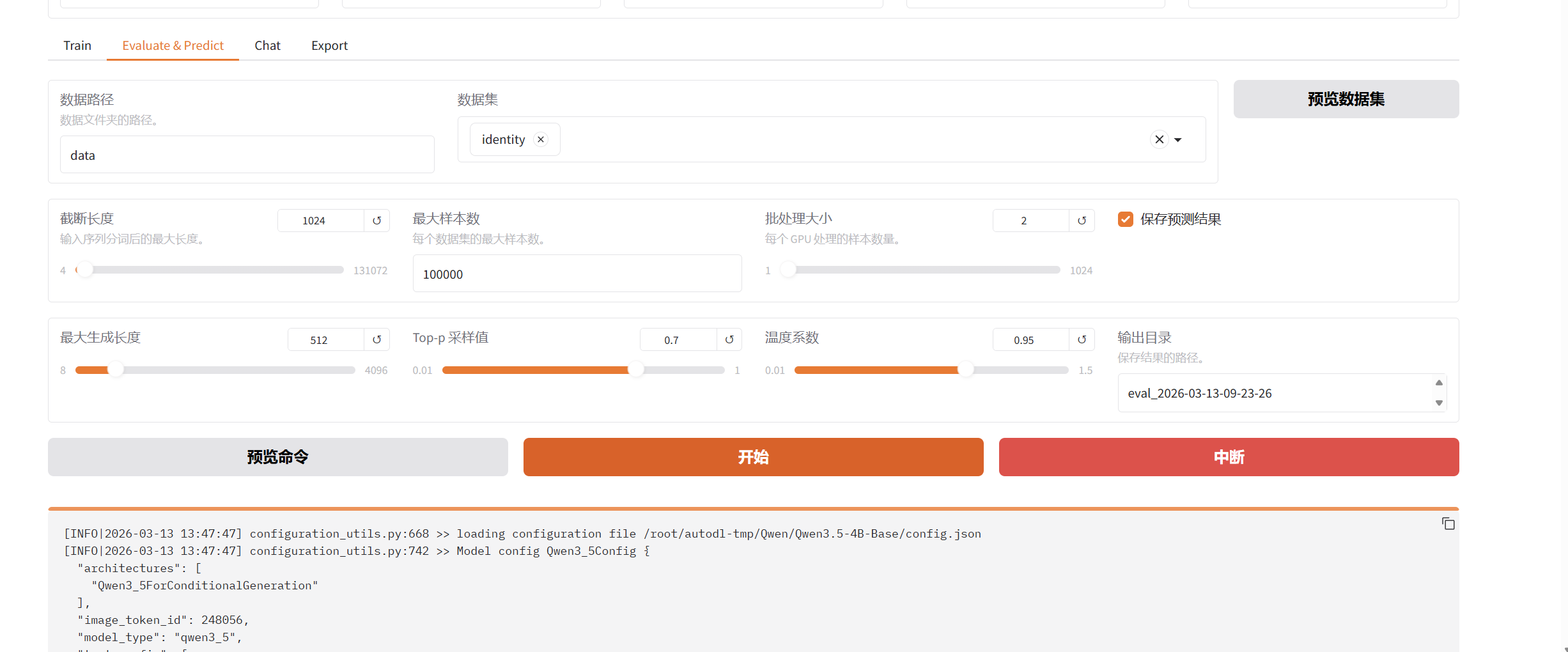Adjust the 截断长度 slider
Image resolution: width=1568 pixels, height=652 pixels.
[x=210, y=270]
